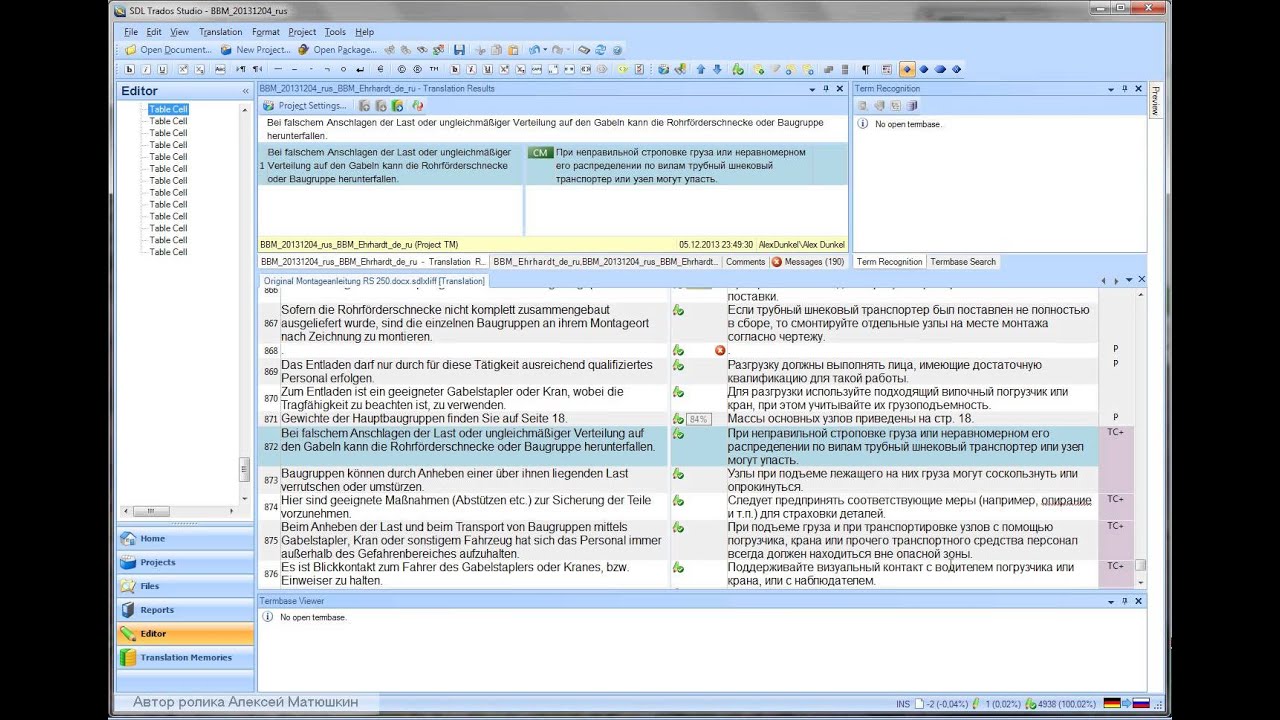Open the File menu
The image size is (1280, 720).
click(131, 32)
